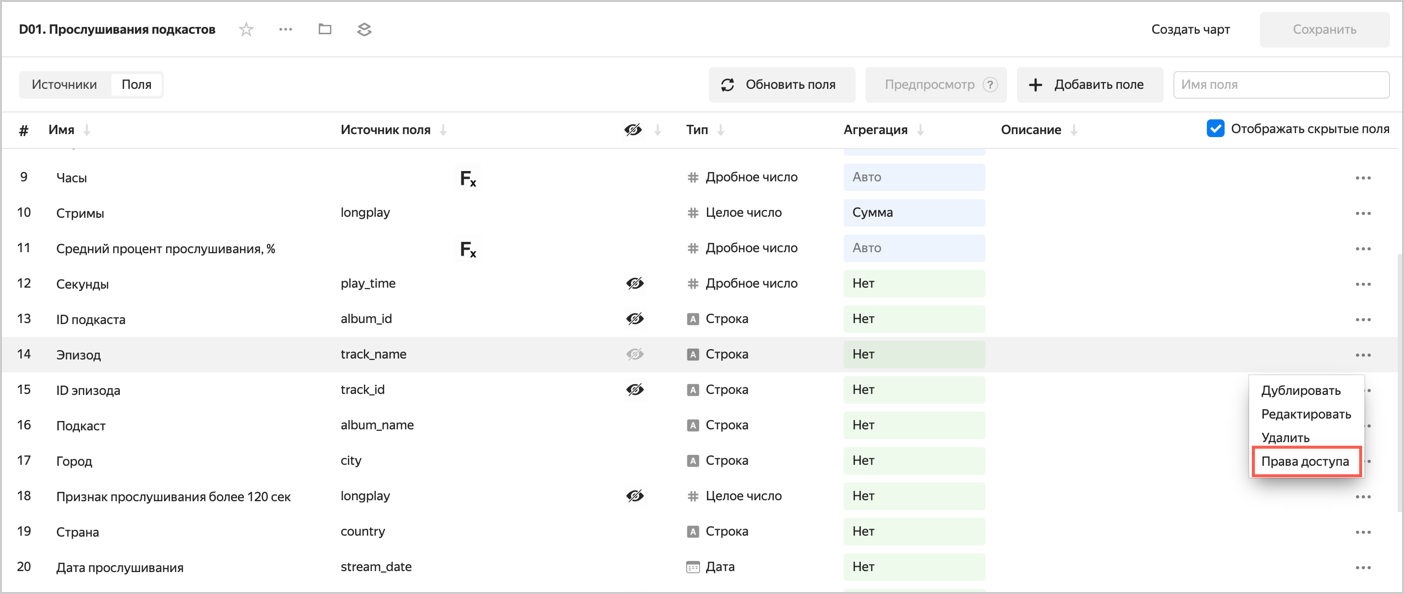Switch to the Источники tab

click(x=64, y=85)
